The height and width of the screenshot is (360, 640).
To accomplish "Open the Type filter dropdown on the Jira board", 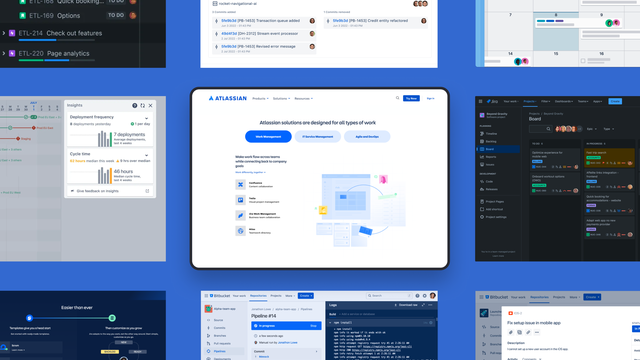I will pyautogui.click(x=609, y=129).
